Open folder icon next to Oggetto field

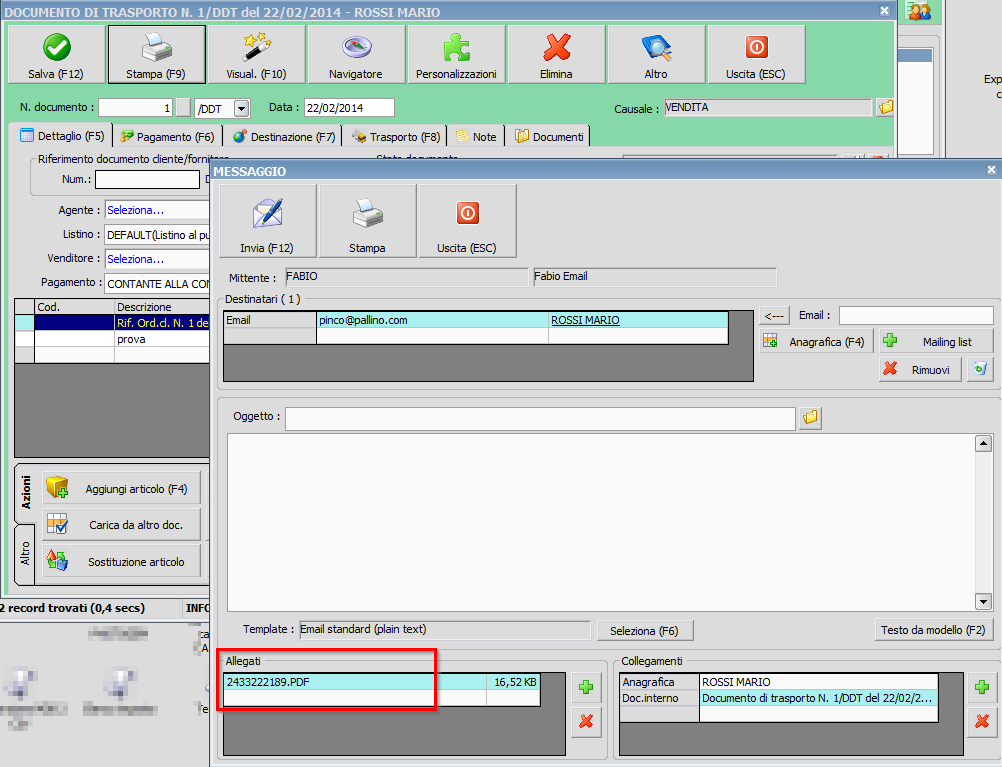(x=810, y=417)
